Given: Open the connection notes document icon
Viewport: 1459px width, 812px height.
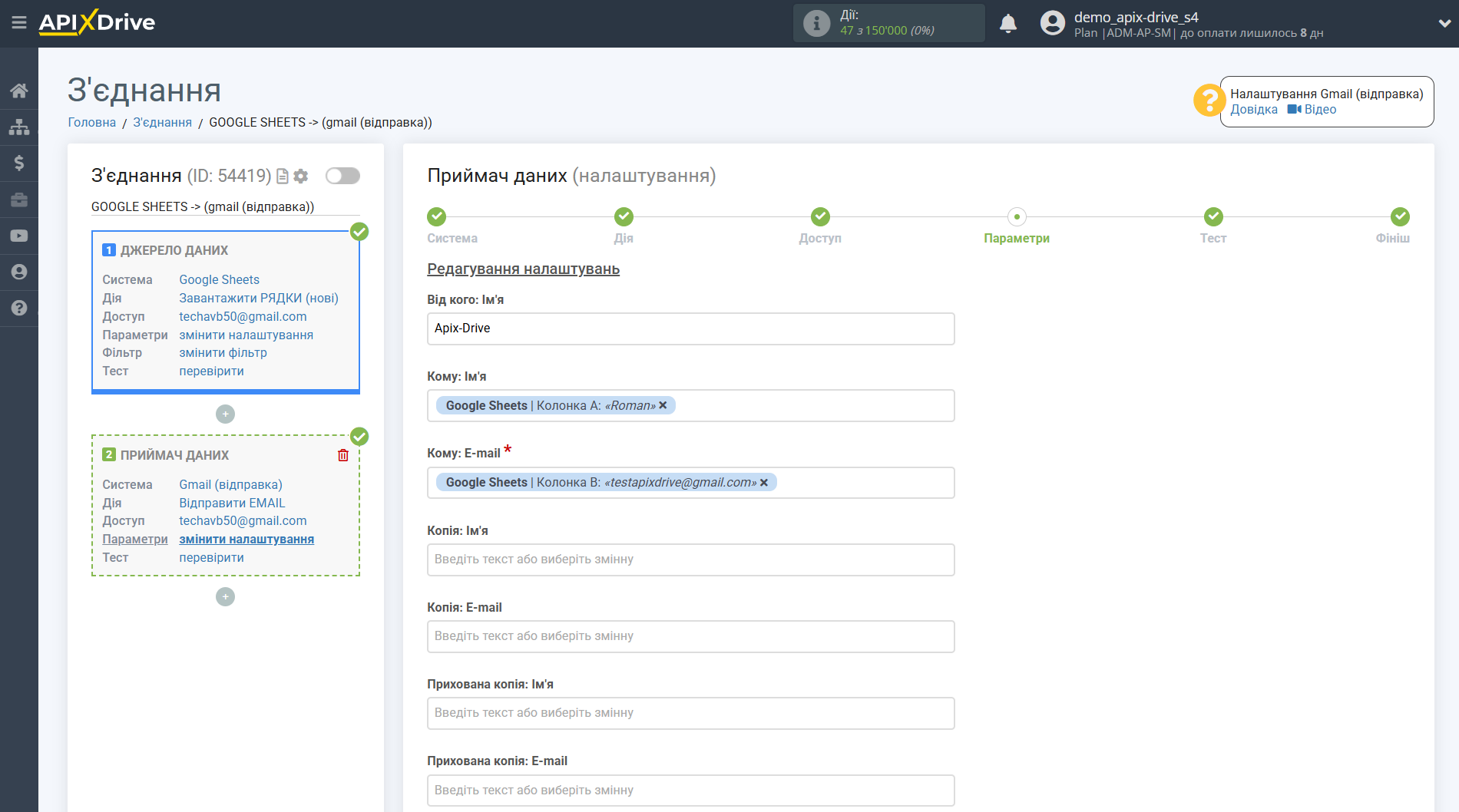Looking at the screenshot, I should pyautogui.click(x=283, y=176).
